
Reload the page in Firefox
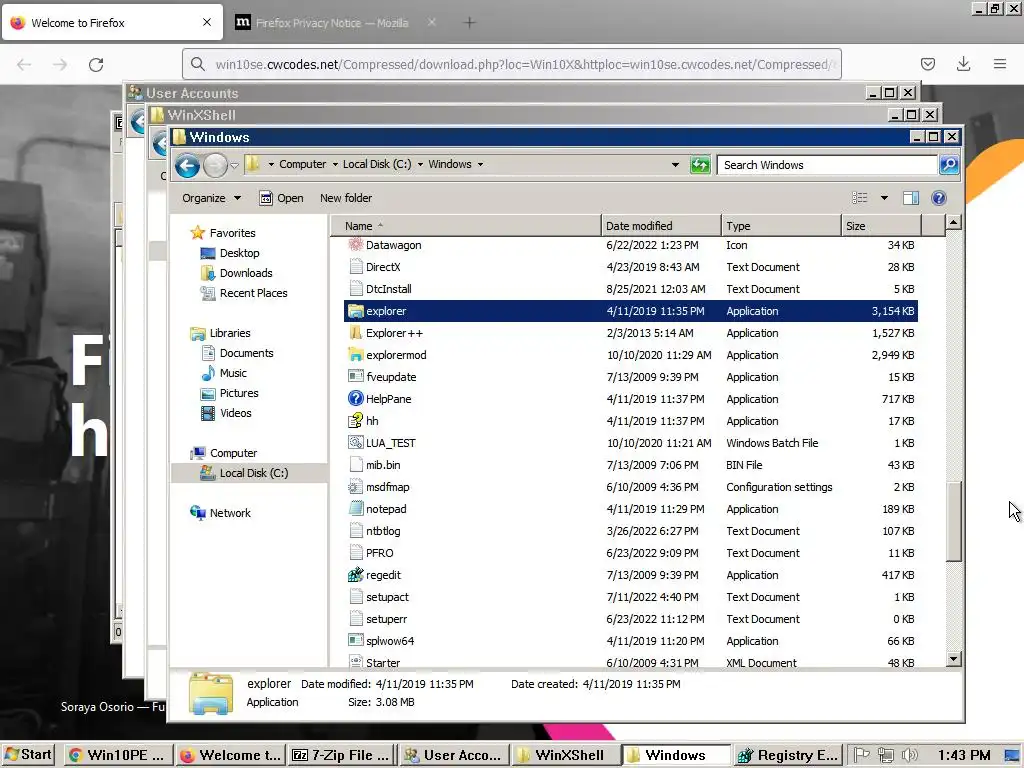point(96,64)
